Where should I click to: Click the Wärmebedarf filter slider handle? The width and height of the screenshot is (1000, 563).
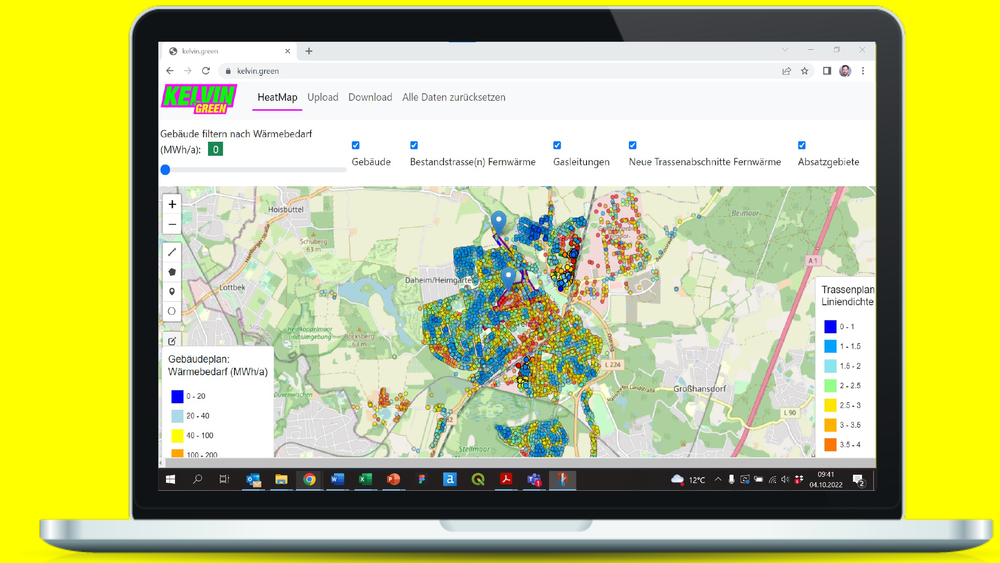pyautogui.click(x=165, y=170)
